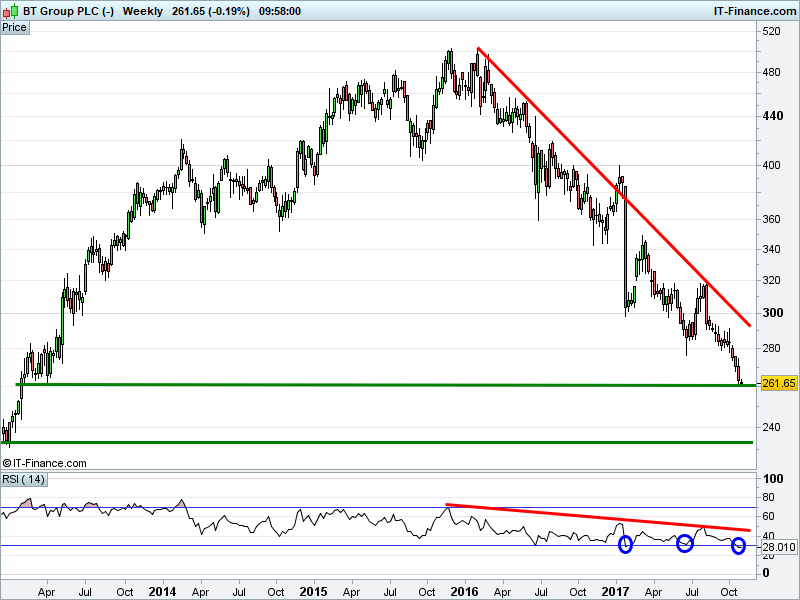Image resolution: width=800 pixels, height=600 pixels.
Task: Click the 100 label on RSI axis
Action: (772, 479)
